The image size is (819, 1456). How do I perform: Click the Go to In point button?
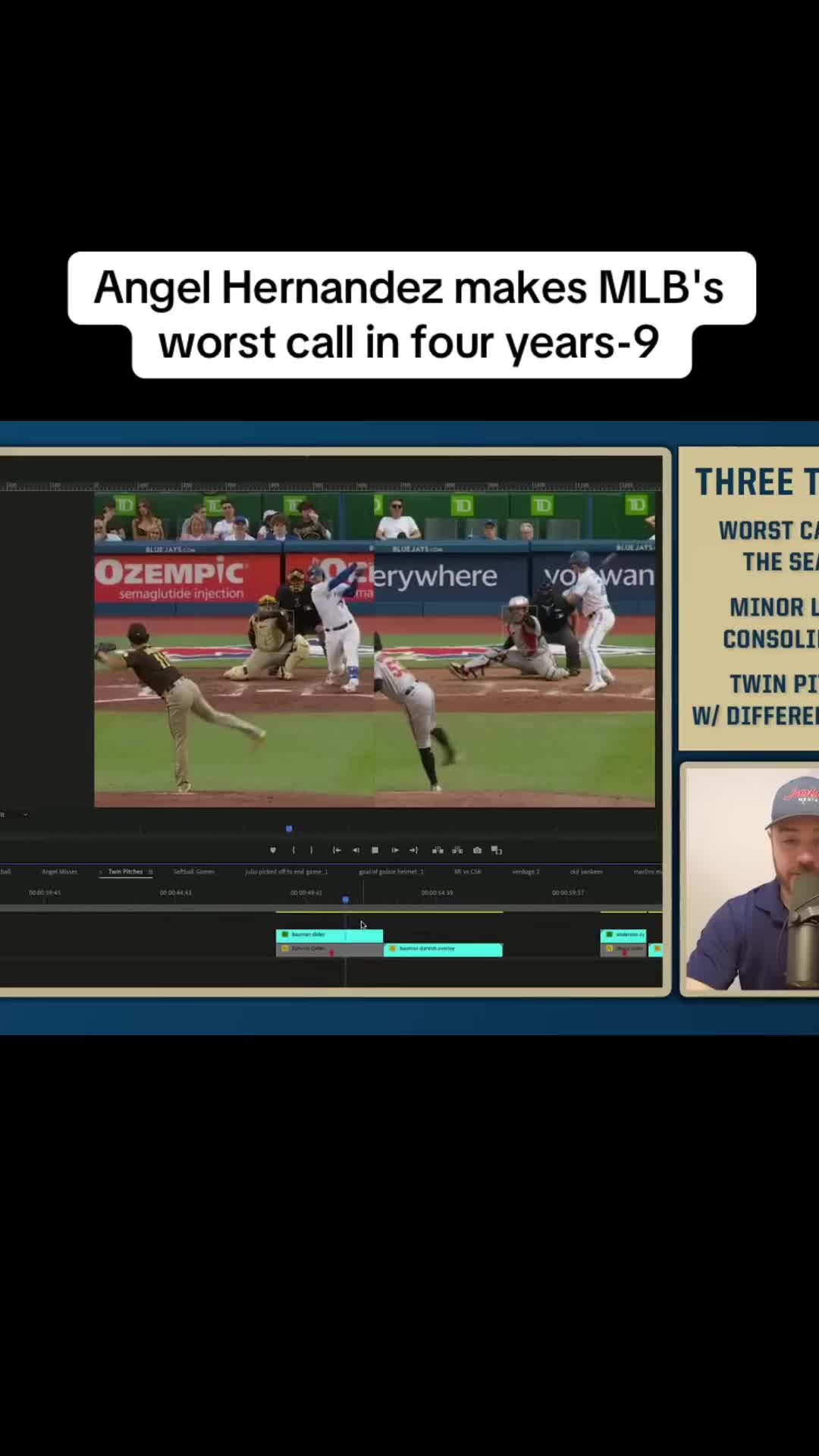point(337,850)
